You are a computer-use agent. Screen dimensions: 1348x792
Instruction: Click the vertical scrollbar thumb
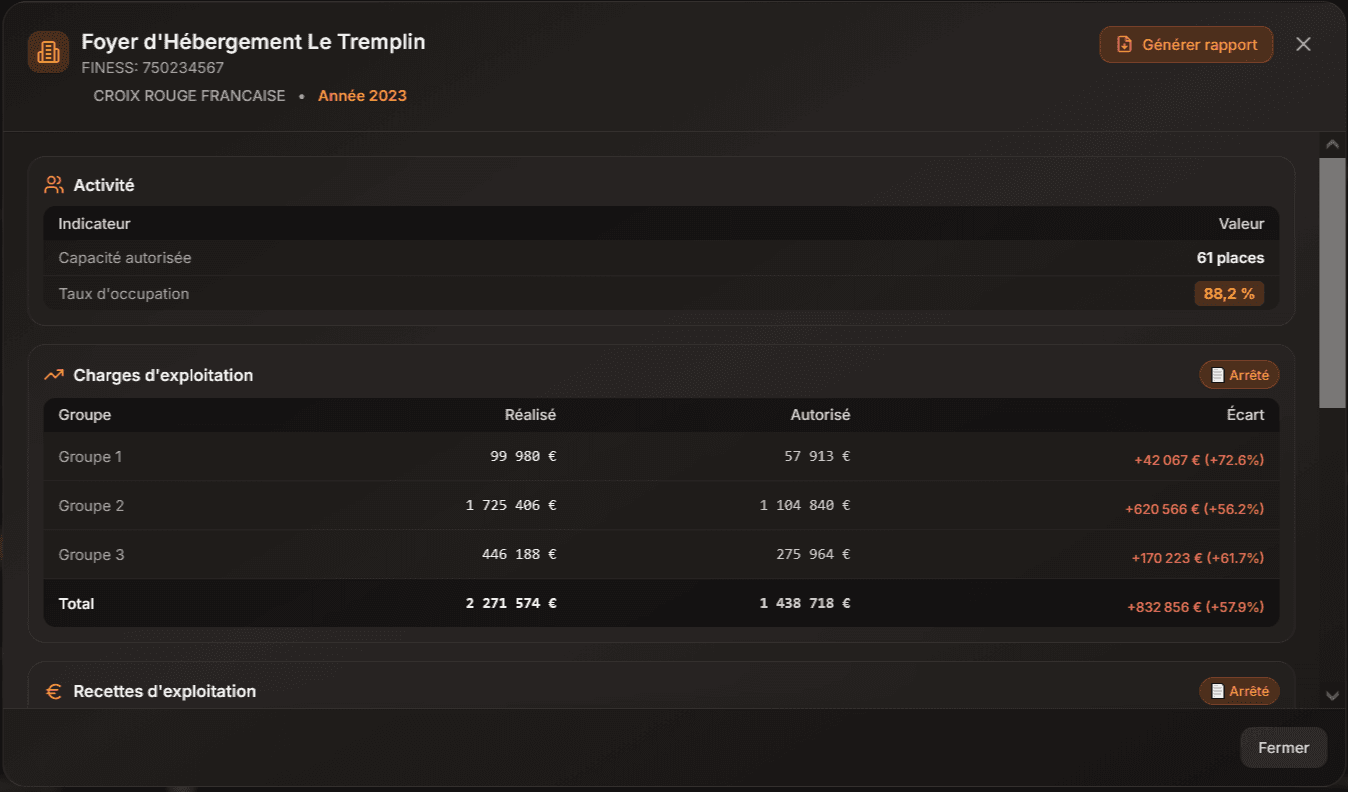(x=1332, y=282)
